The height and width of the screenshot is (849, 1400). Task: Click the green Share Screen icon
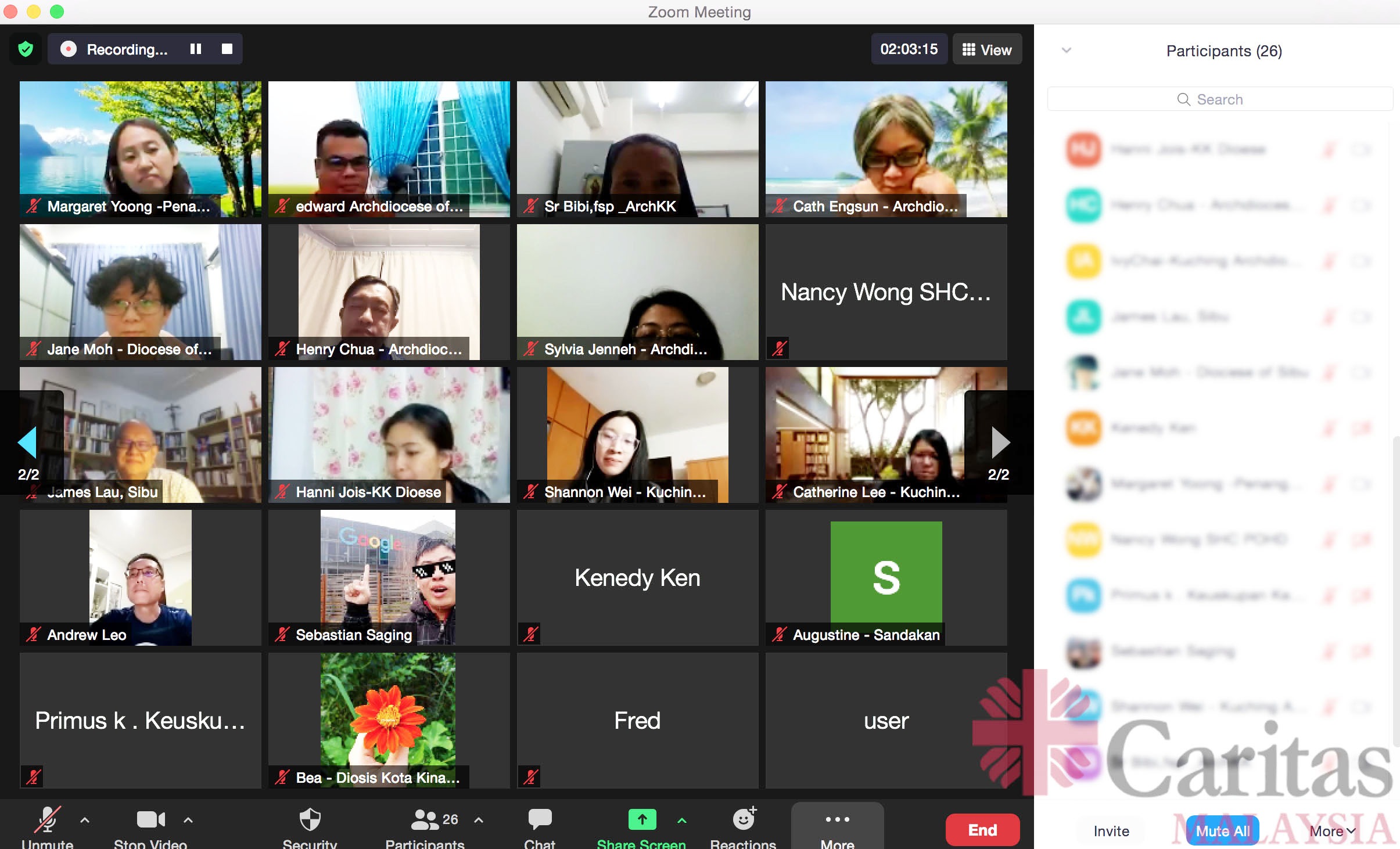point(642,820)
